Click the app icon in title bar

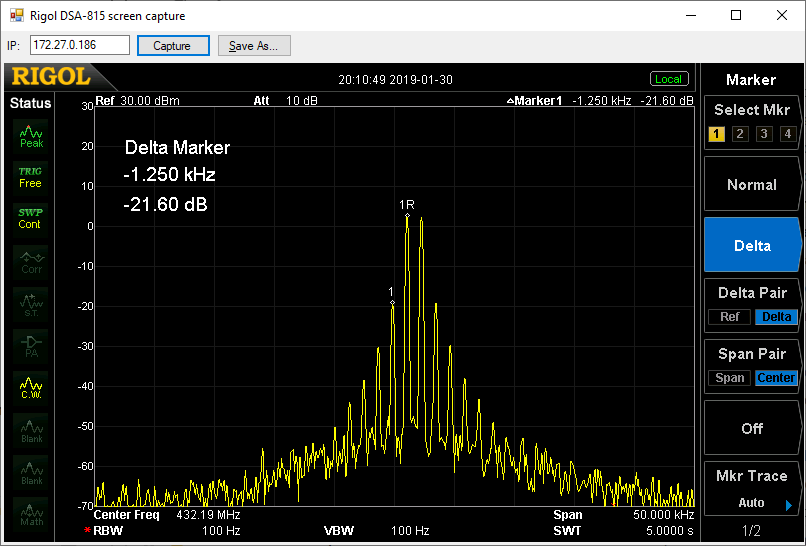[16, 15]
